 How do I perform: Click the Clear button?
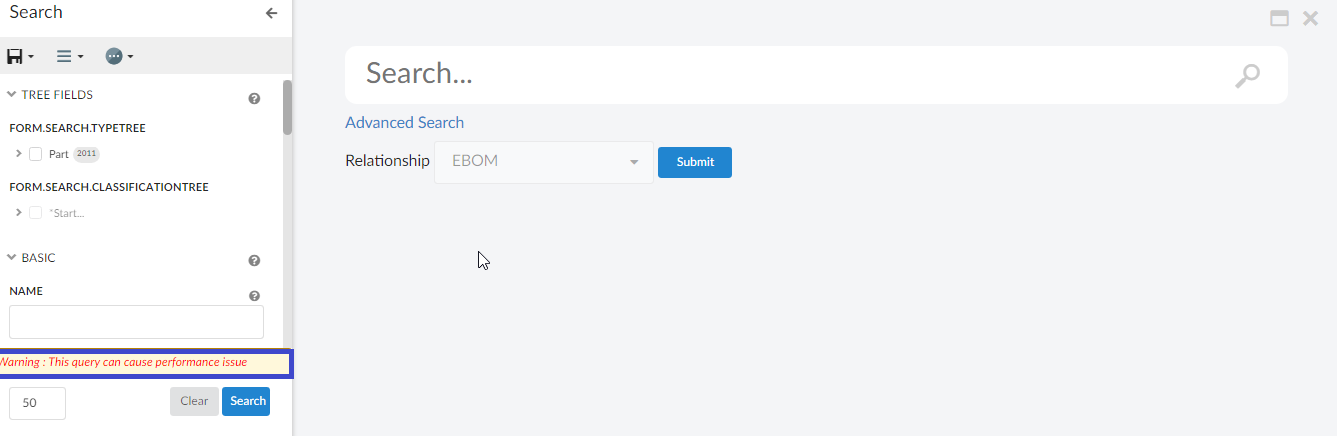pyautogui.click(x=194, y=401)
